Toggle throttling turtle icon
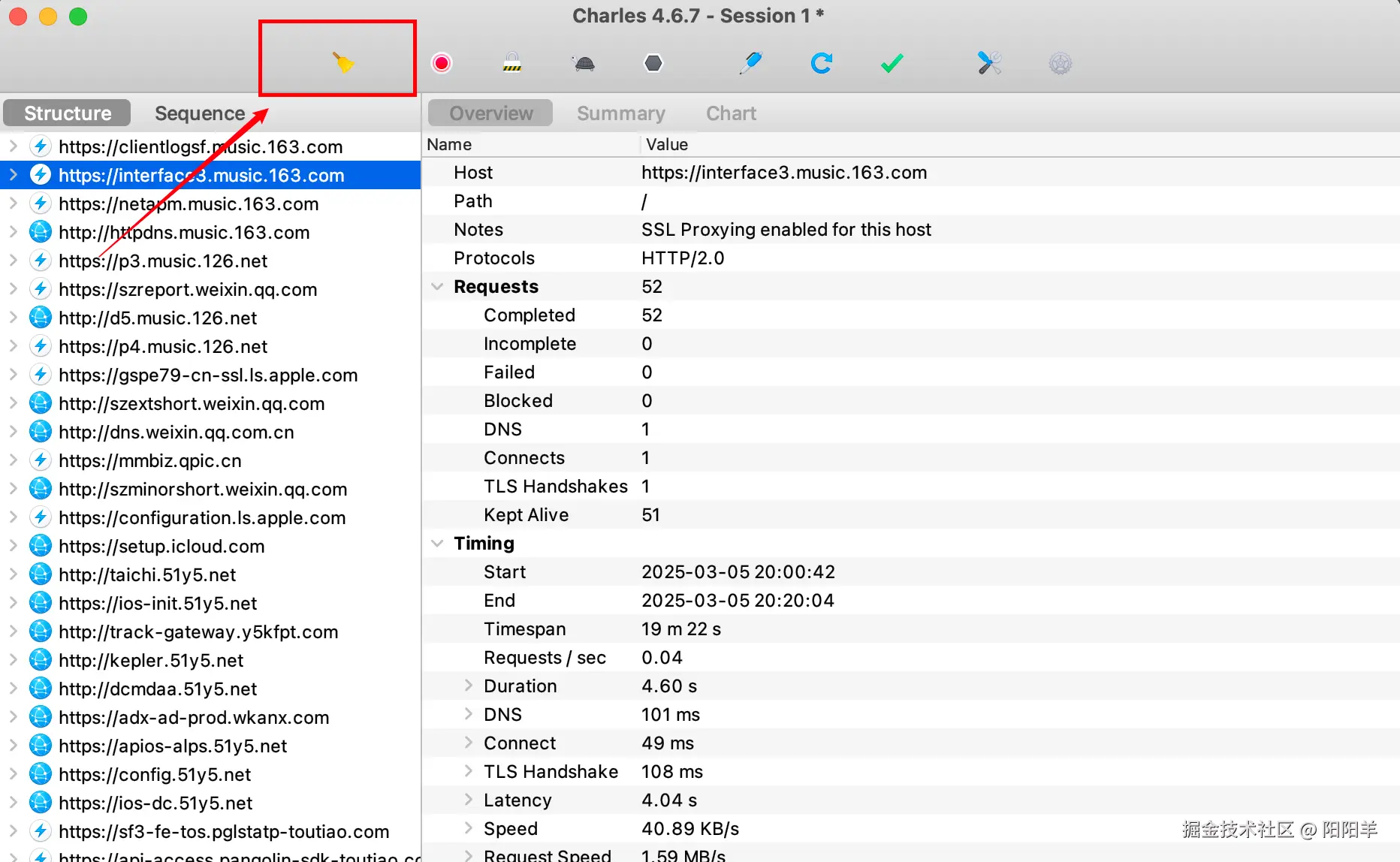 [584, 63]
